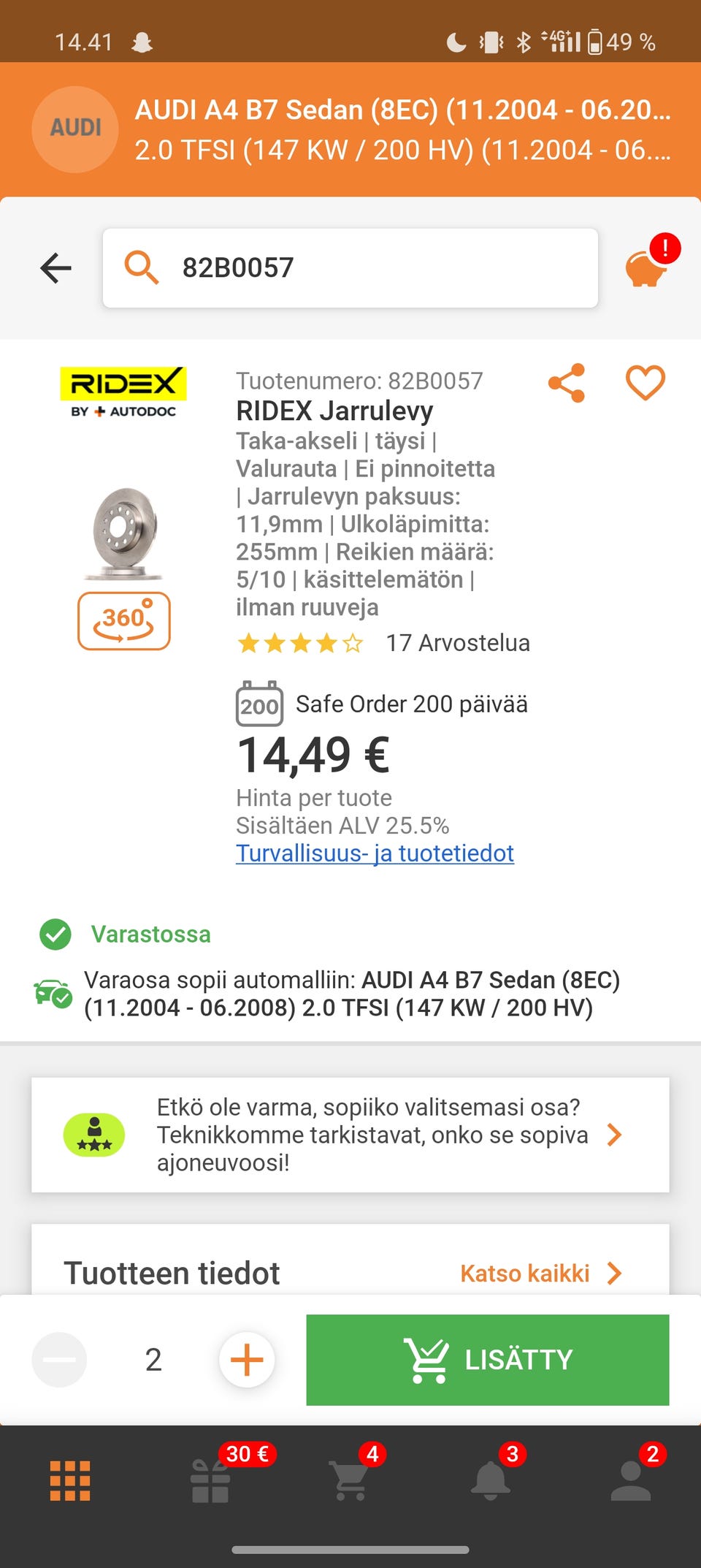Open the notifications bell tab

point(491,1481)
